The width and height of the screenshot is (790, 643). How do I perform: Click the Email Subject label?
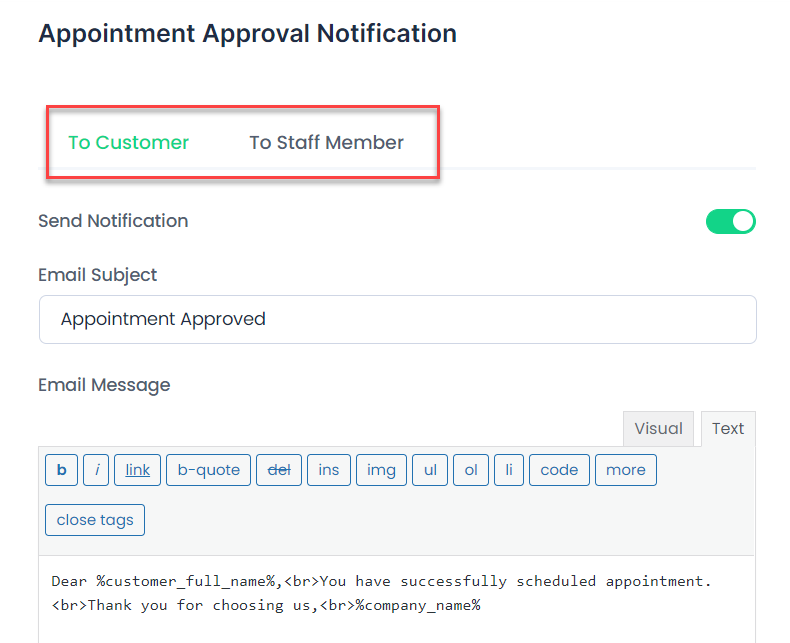tap(98, 275)
